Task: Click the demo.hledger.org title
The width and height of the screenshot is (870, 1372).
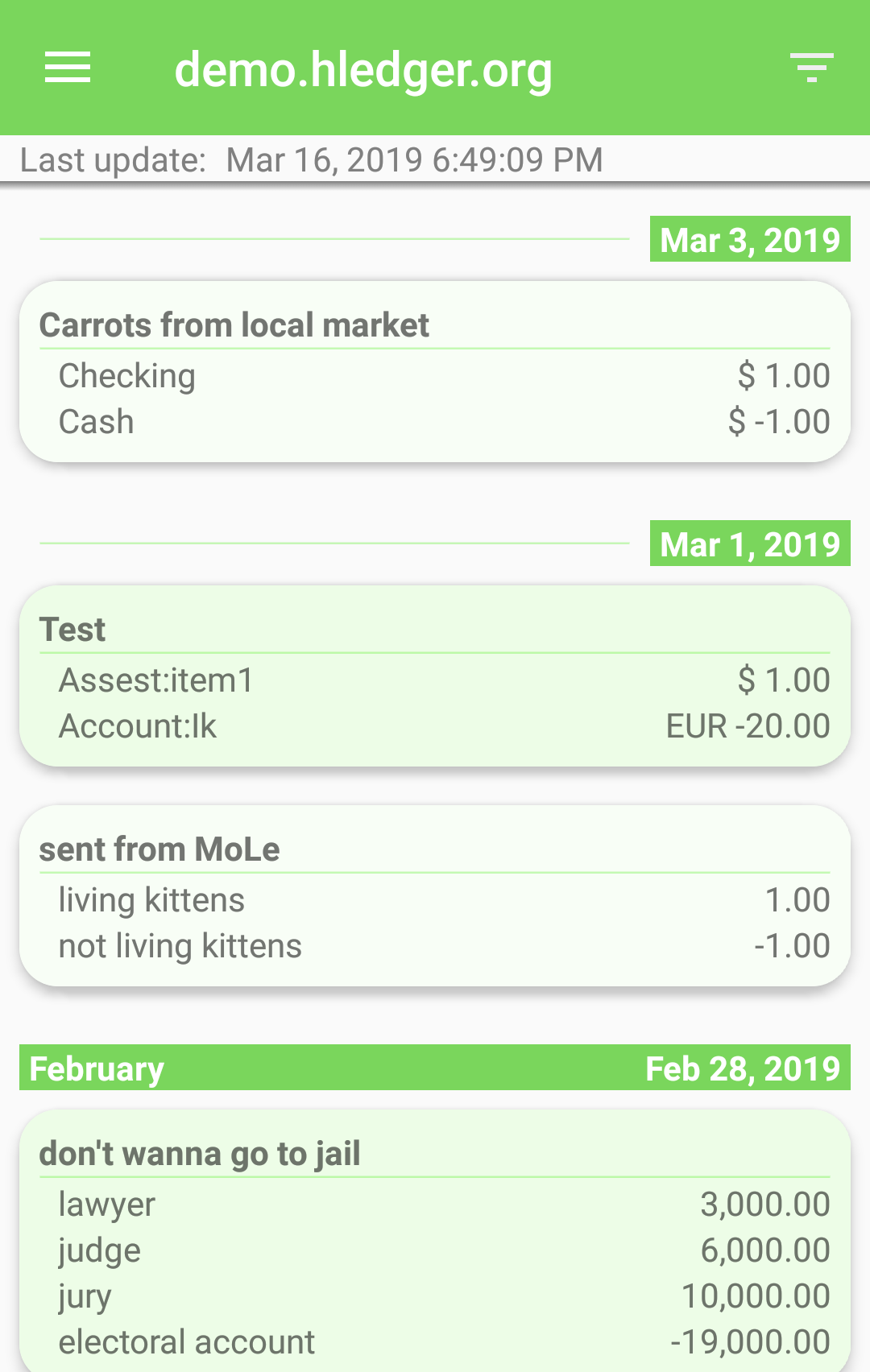Action: 363,69
